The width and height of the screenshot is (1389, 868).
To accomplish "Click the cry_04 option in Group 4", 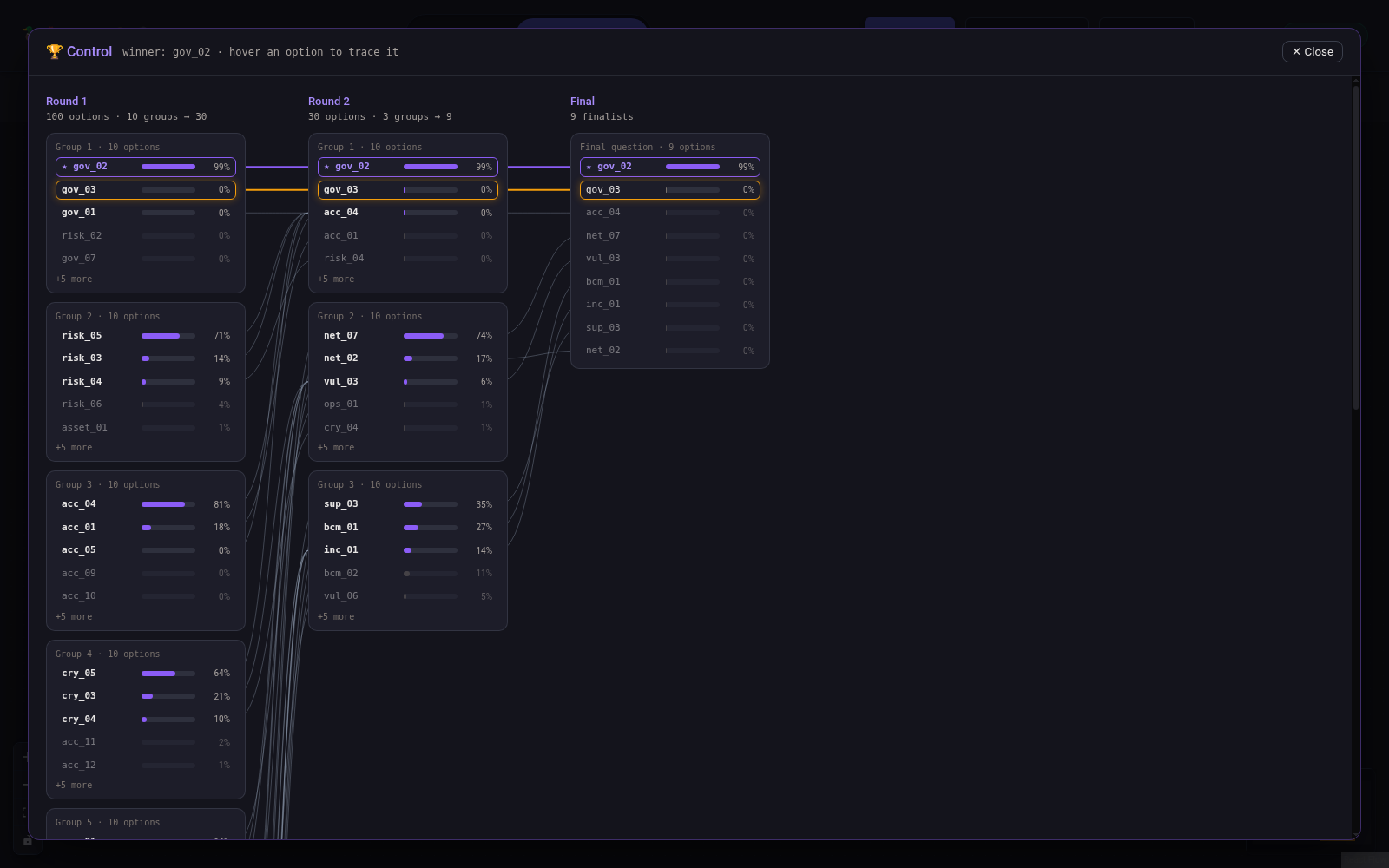I will tap(146, 720).
